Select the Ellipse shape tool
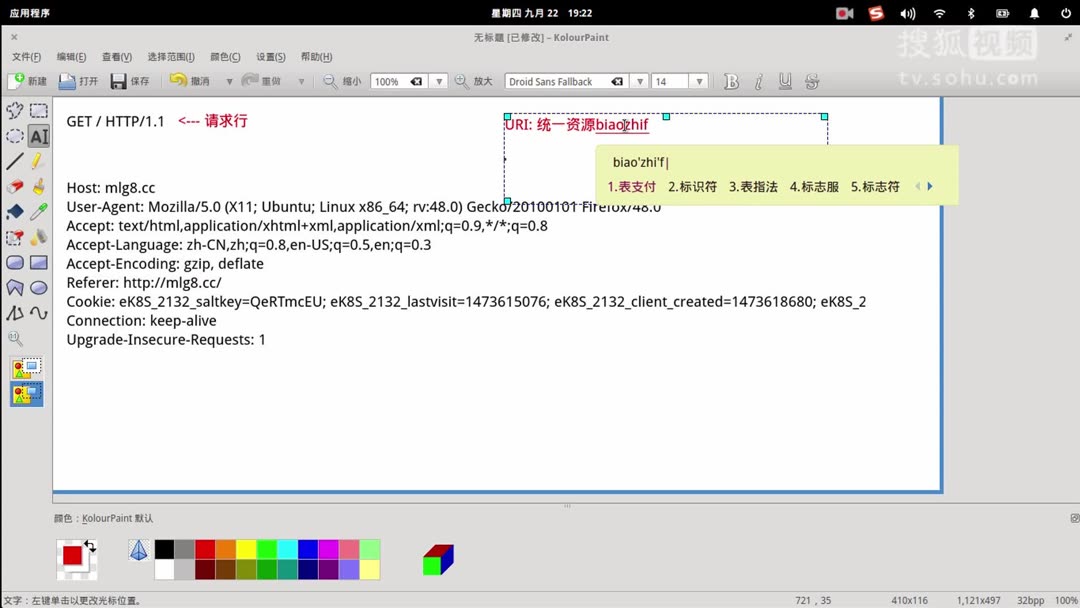 tap(37, 287)
